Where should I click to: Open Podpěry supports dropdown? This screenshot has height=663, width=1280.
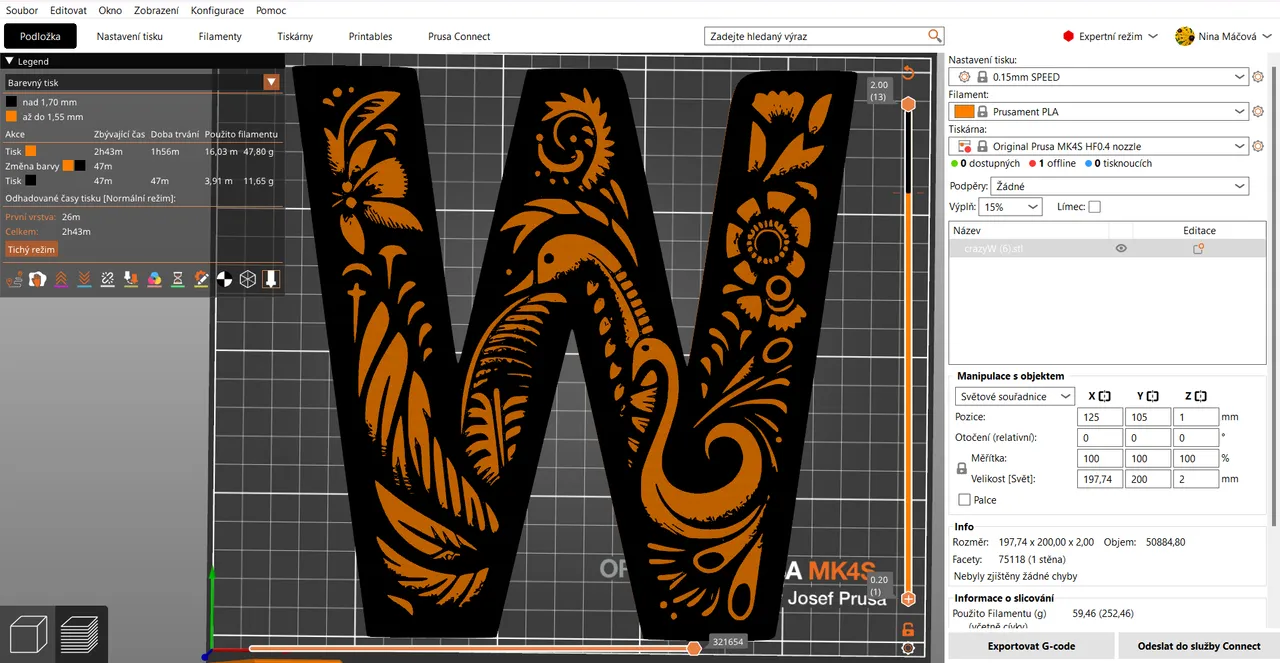pyautogui.click(x=1119, y=186)
